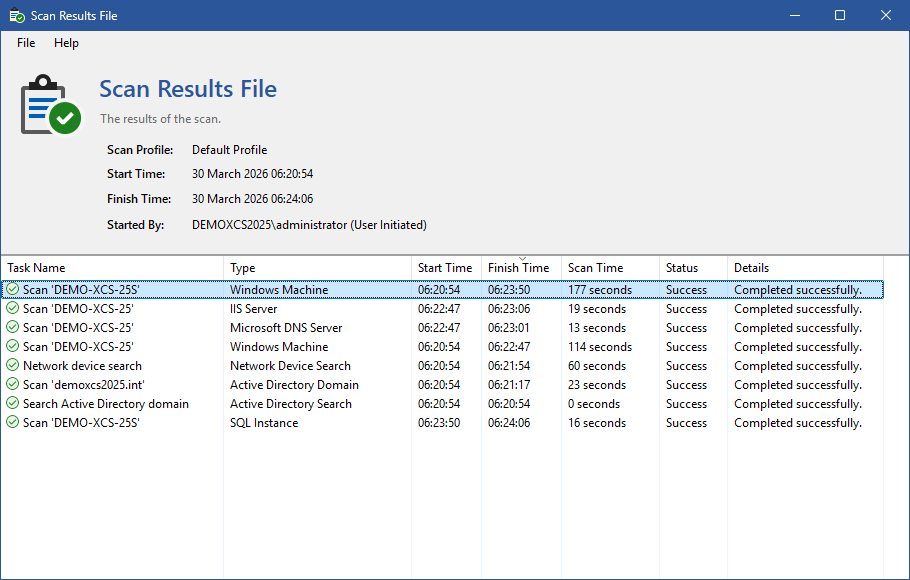The height and width of the screenshot is (580, 910).
Task: Click the Status column header
Action: 682,268
